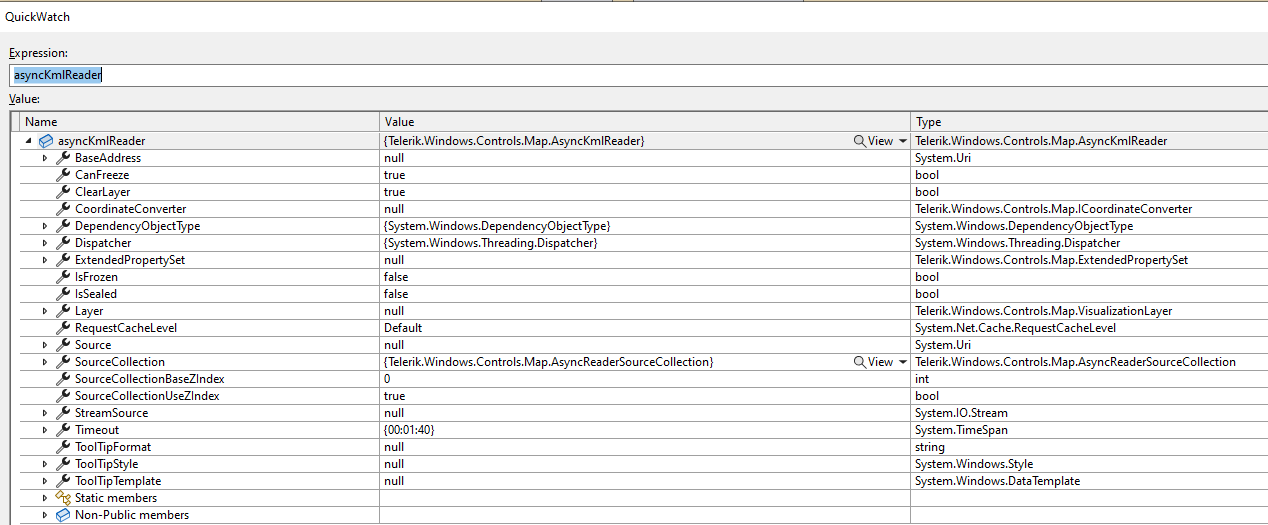Click the asyncKmlReader object cube icon
The height and width of the screenshot is (525, 1268).
click(x=46, y=141)
